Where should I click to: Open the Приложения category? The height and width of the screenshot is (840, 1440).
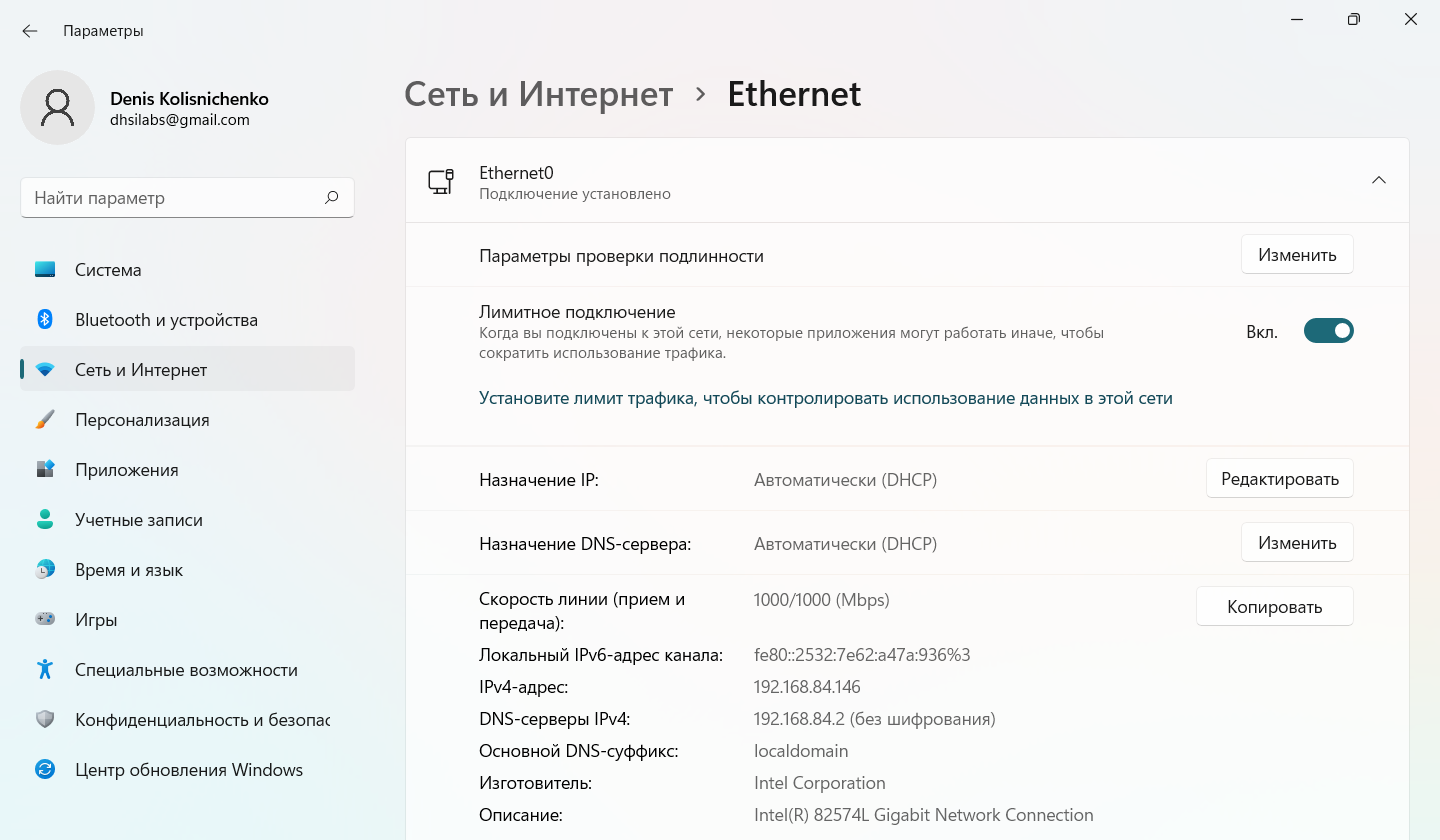click(x=126, y=470)
